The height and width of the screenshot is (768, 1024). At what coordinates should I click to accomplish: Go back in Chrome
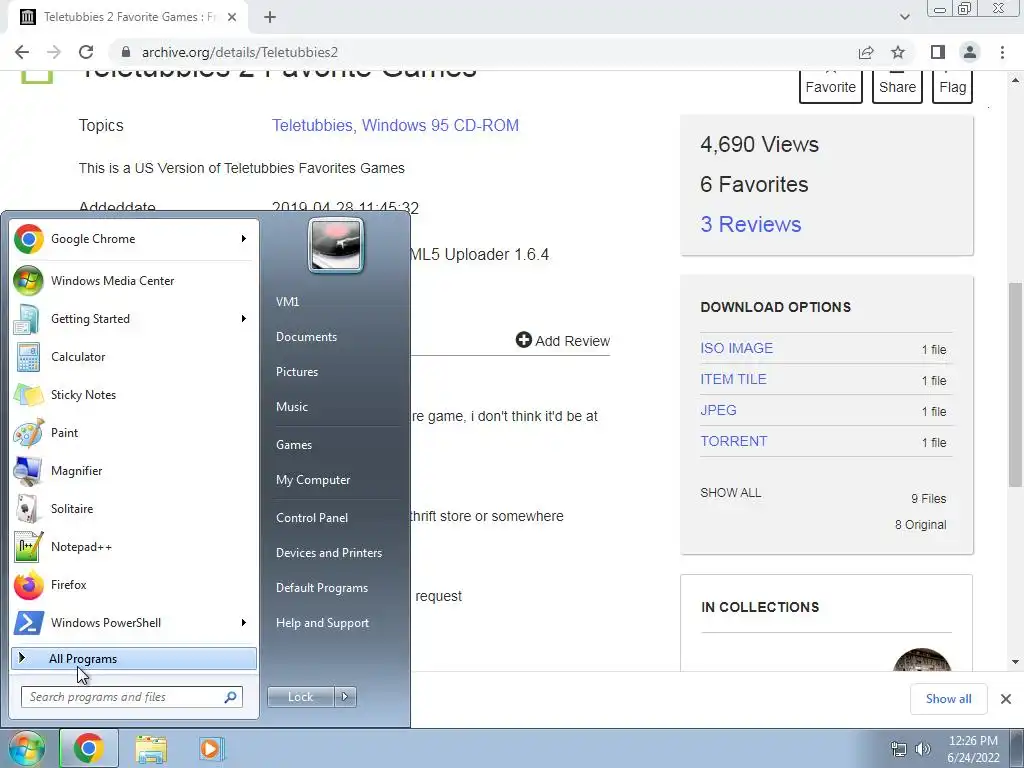[22, 52]
